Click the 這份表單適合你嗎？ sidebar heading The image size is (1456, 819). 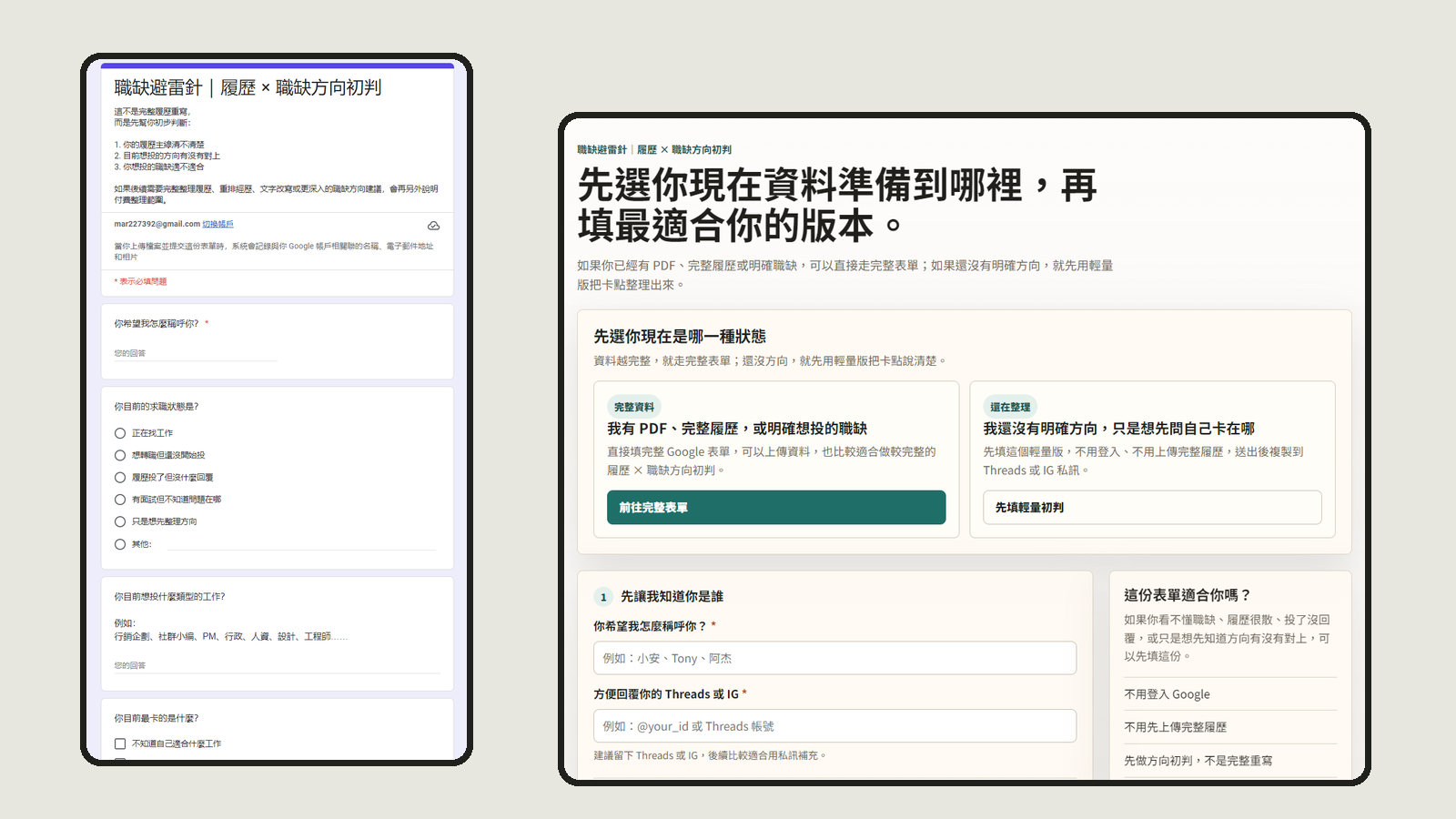tap(1188, 595)
